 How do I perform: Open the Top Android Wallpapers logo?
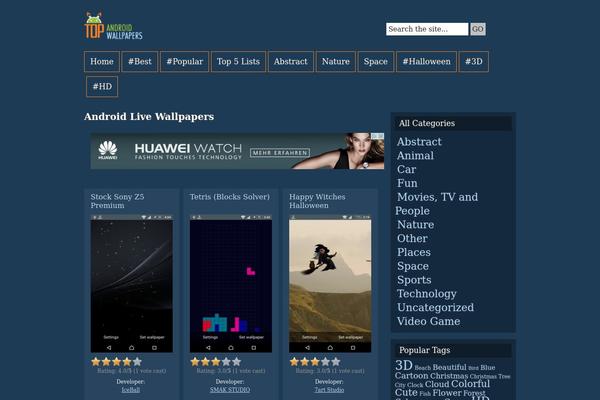click(x=113, y=26)
